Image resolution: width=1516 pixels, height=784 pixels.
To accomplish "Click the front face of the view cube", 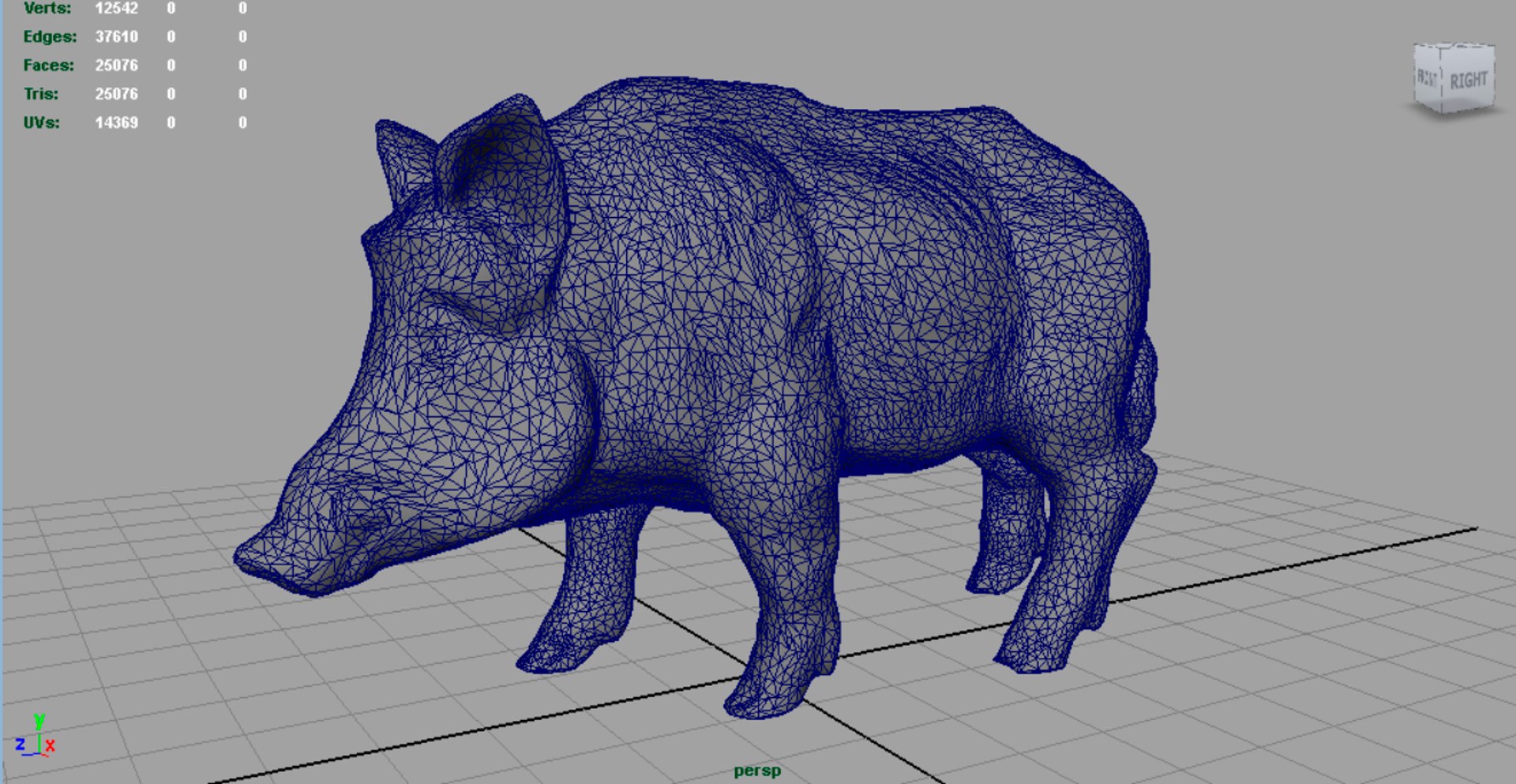I will pos(1428,77).
